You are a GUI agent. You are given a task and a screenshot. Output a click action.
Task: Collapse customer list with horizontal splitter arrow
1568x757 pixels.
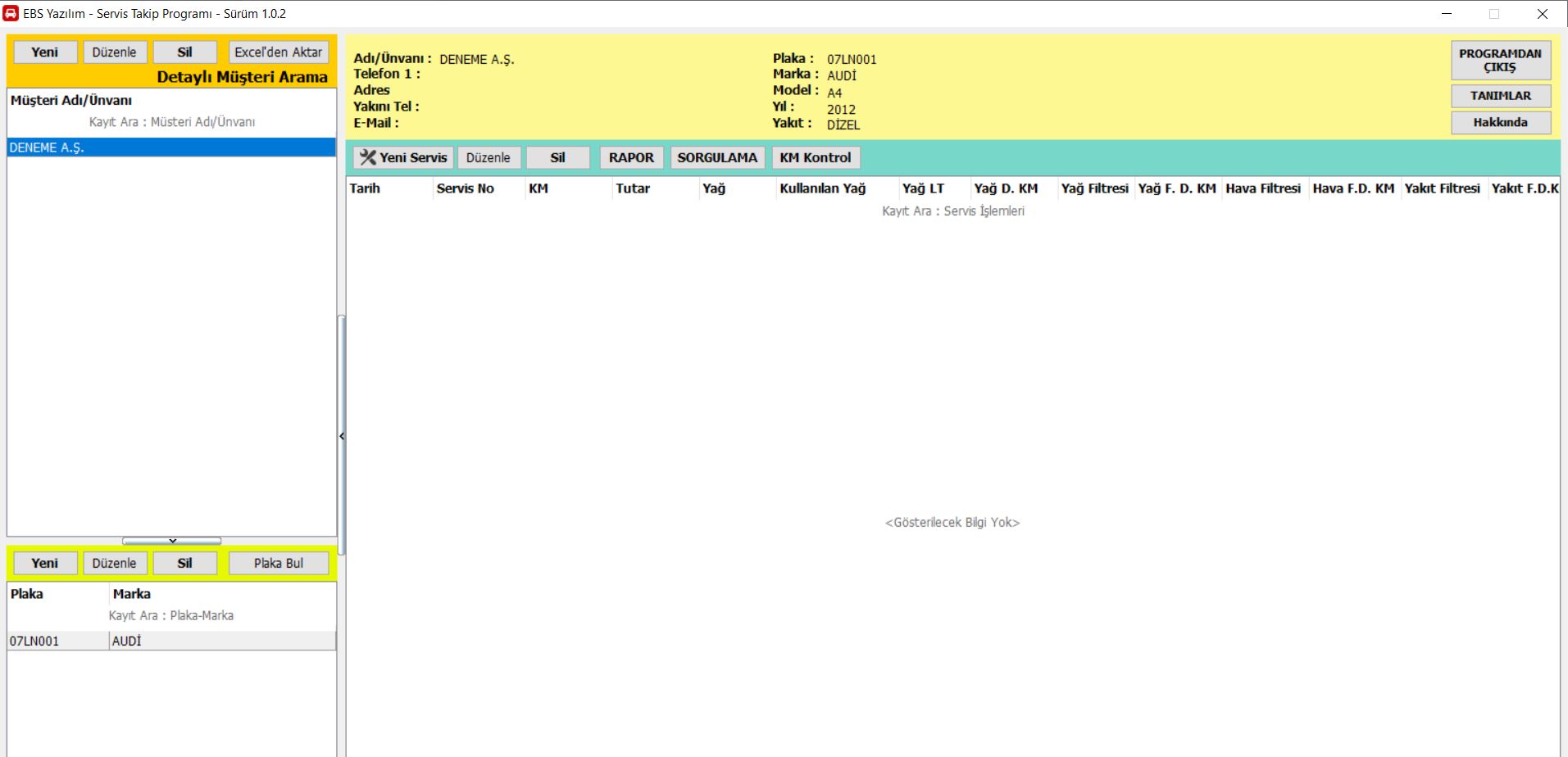172,541
